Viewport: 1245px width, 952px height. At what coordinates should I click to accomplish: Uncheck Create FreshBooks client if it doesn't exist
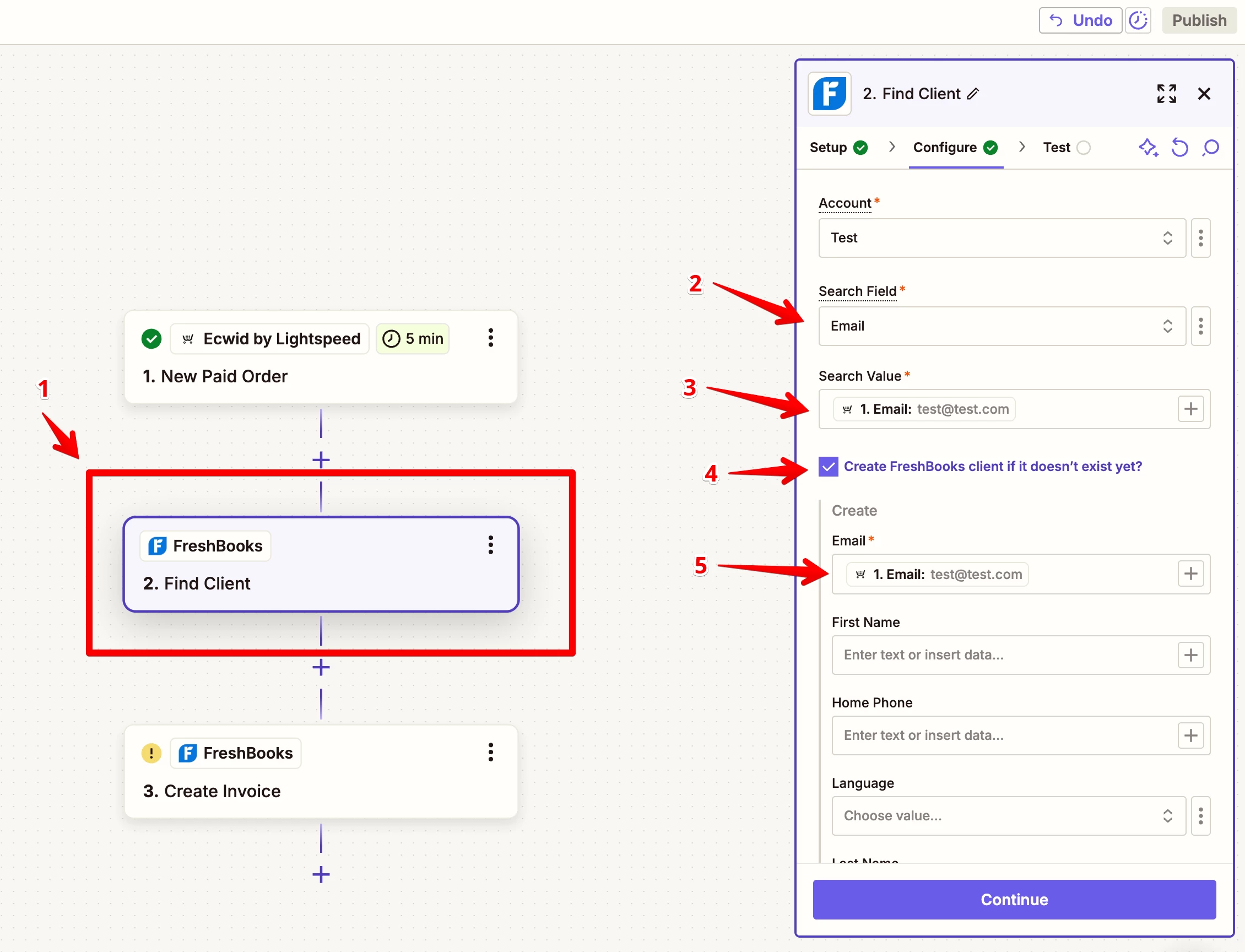[x=828, y=467]
